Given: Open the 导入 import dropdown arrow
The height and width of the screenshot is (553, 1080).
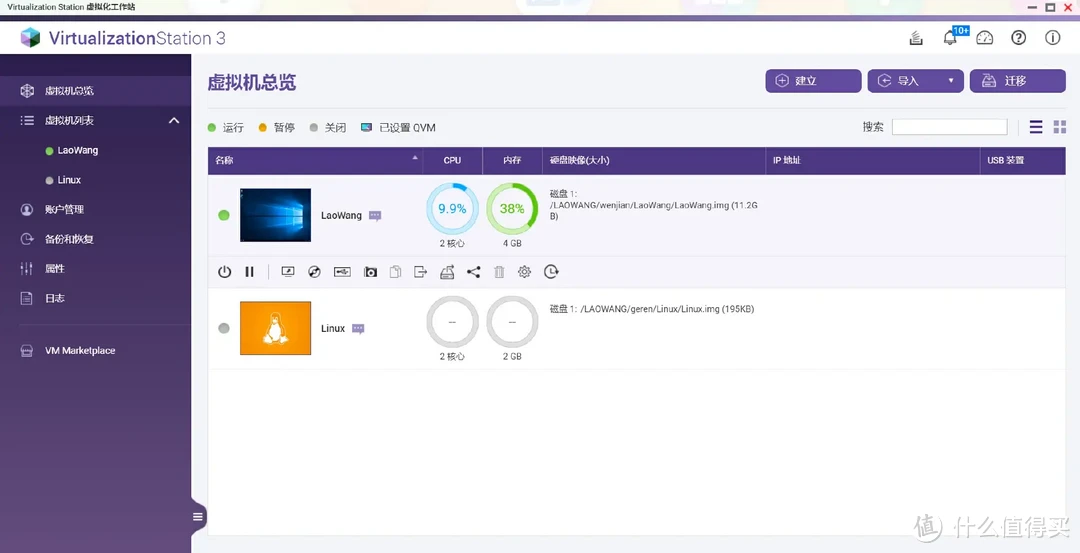Looking at the screenshot, I should click(x=951, y=81).
